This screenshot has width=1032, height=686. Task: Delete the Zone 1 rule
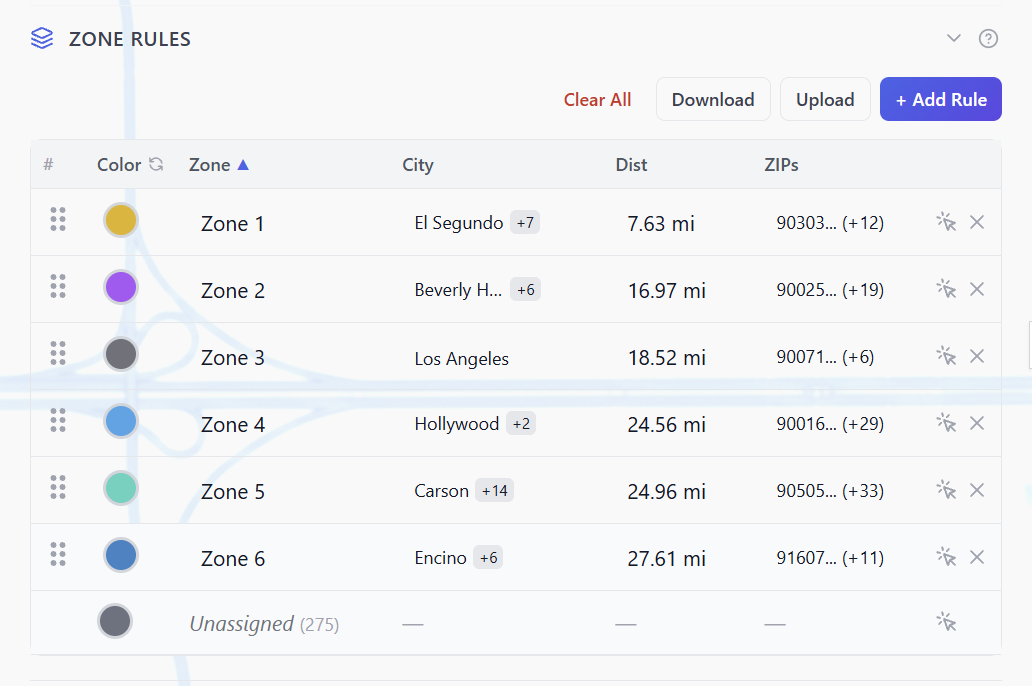(977, 222)
